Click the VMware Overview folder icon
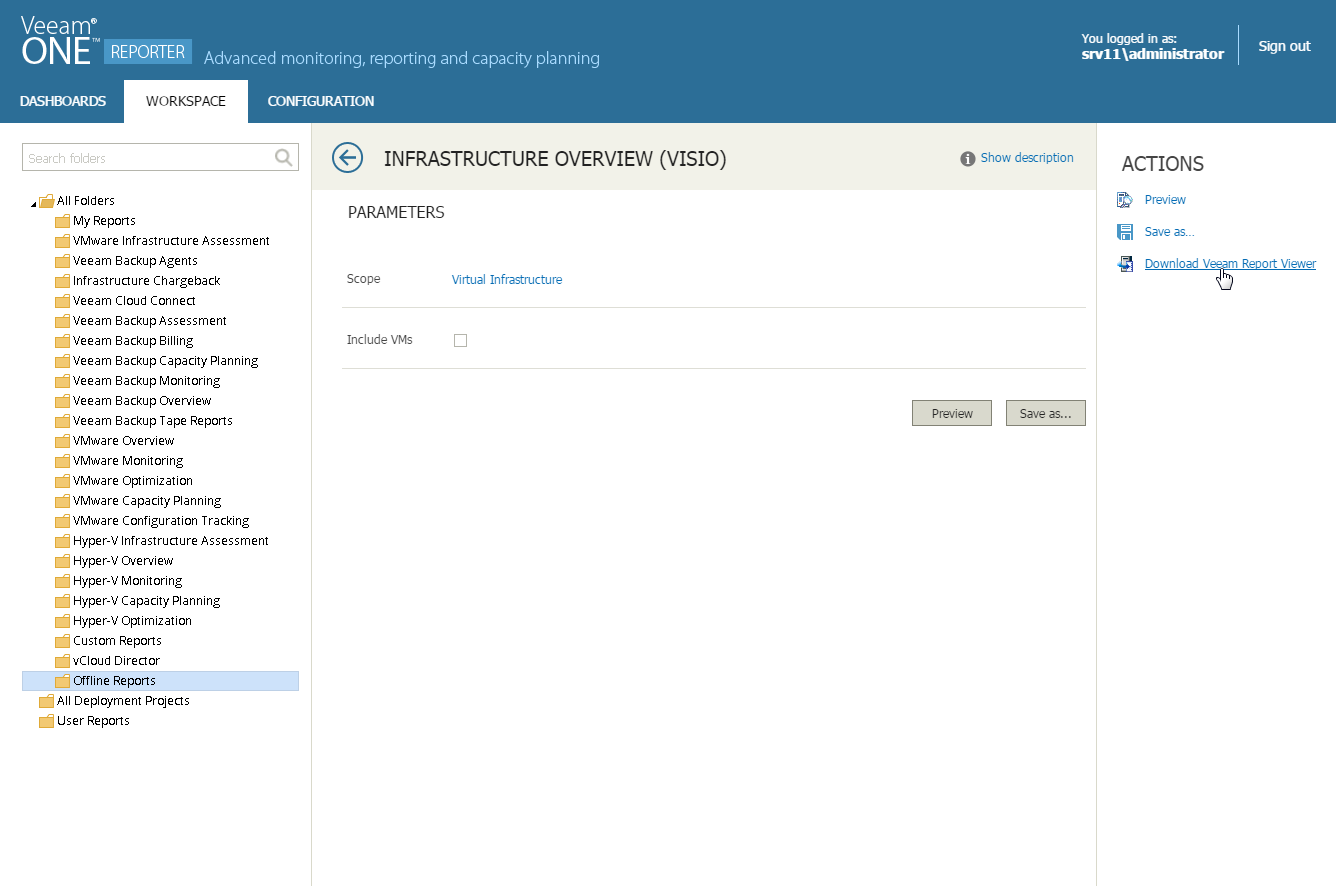Image resolution: width=1336 pixels, height=886 pixels. pyautogui.click(x=62, y=441)
